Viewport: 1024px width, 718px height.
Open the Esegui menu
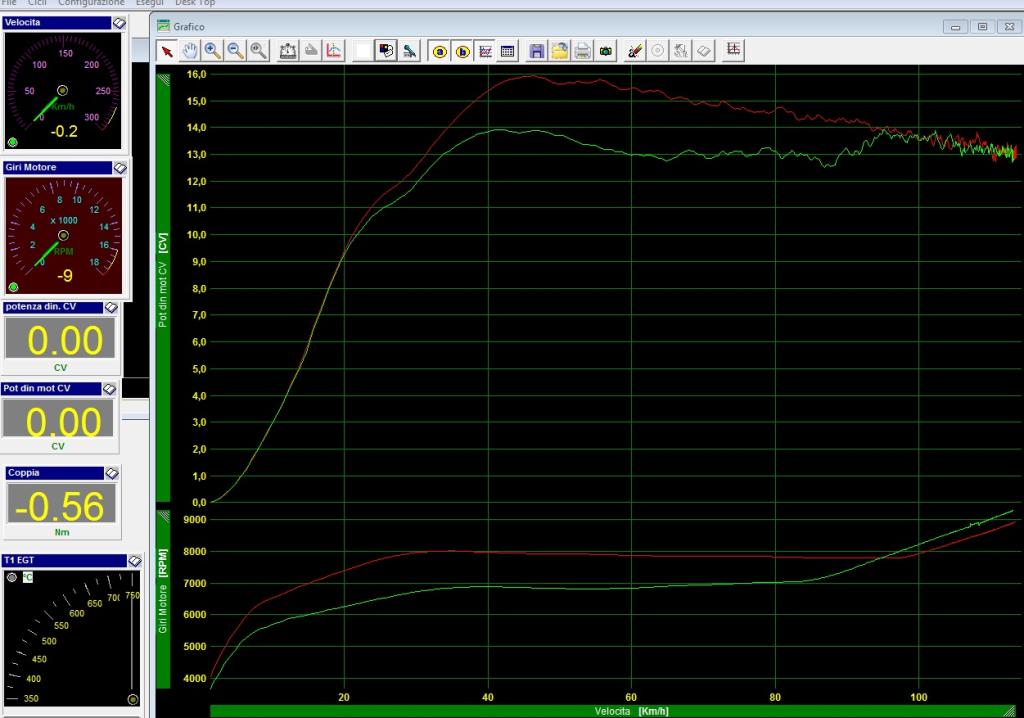[150, 3]
